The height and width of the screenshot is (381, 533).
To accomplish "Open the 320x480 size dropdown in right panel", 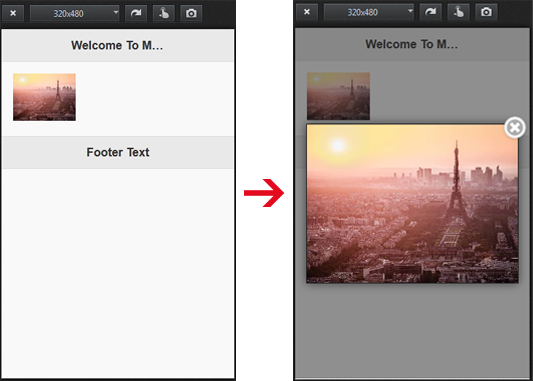I will click(x=369, y=12).
